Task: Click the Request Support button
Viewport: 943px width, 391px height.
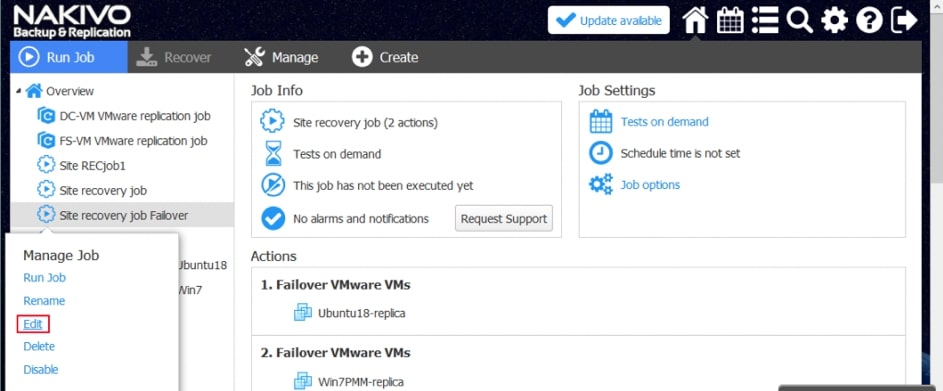Action: tap(504, 218)
